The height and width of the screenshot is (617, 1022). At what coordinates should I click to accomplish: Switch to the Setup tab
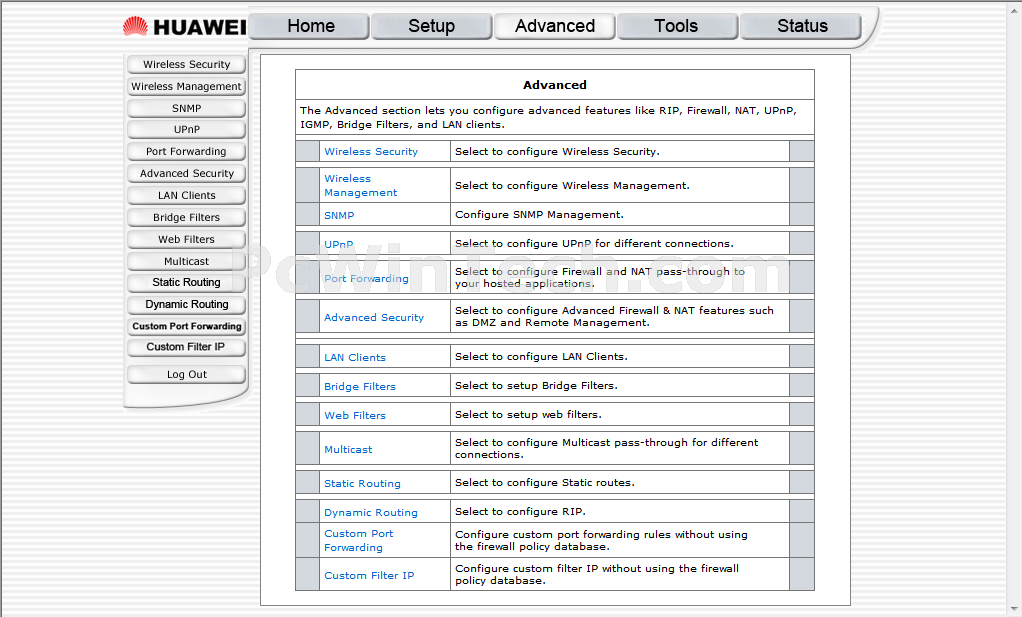[x=431, y=26]
